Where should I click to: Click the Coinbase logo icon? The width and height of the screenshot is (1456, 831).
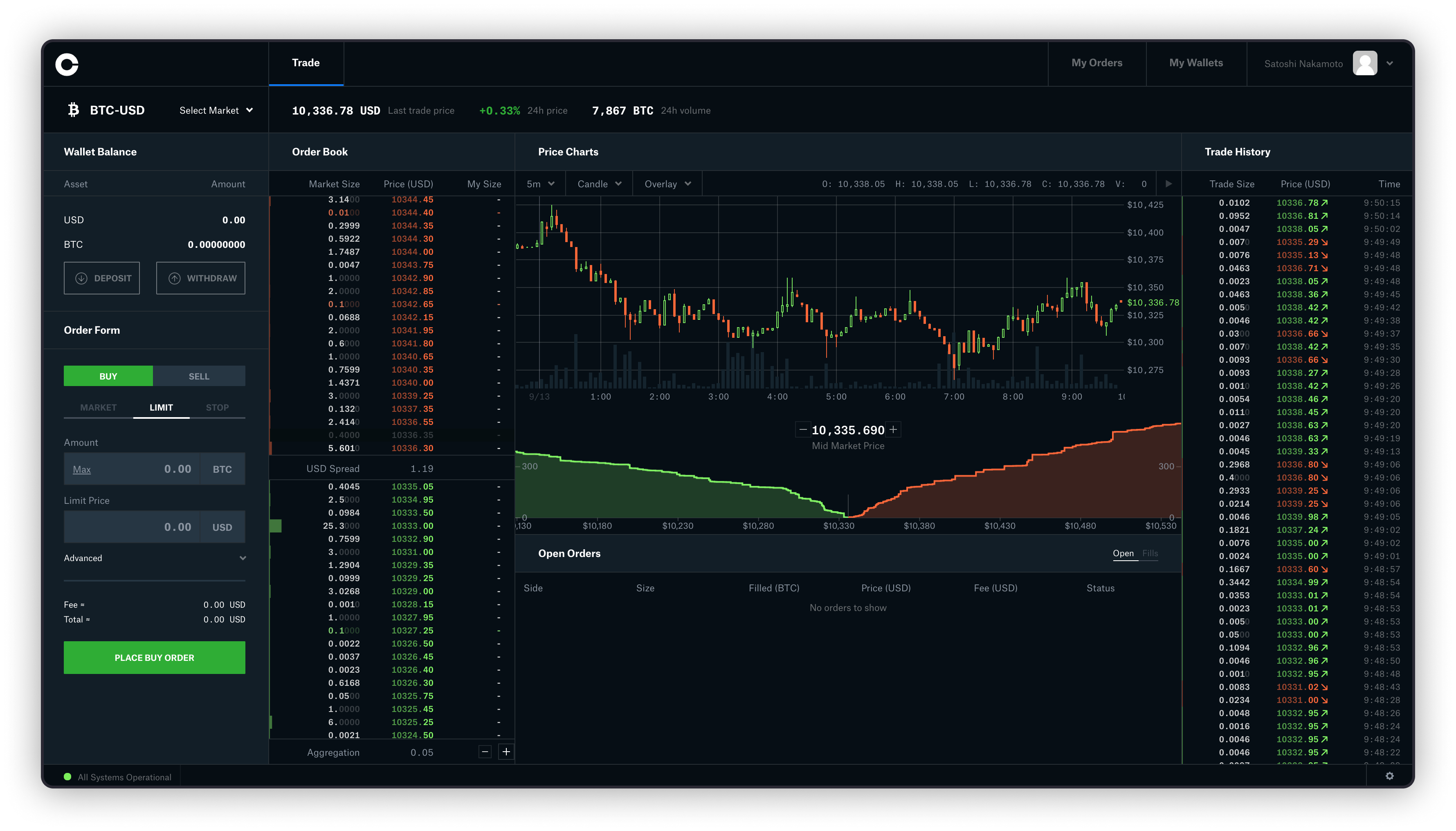coord(67,63)
